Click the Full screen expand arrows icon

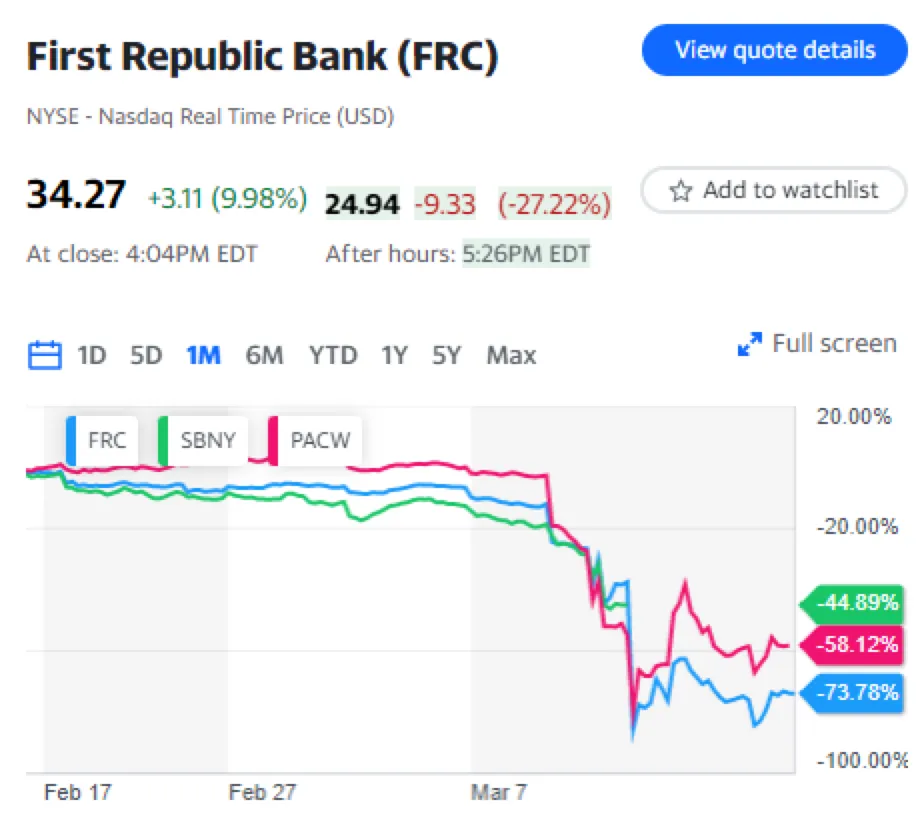(749, 345)
